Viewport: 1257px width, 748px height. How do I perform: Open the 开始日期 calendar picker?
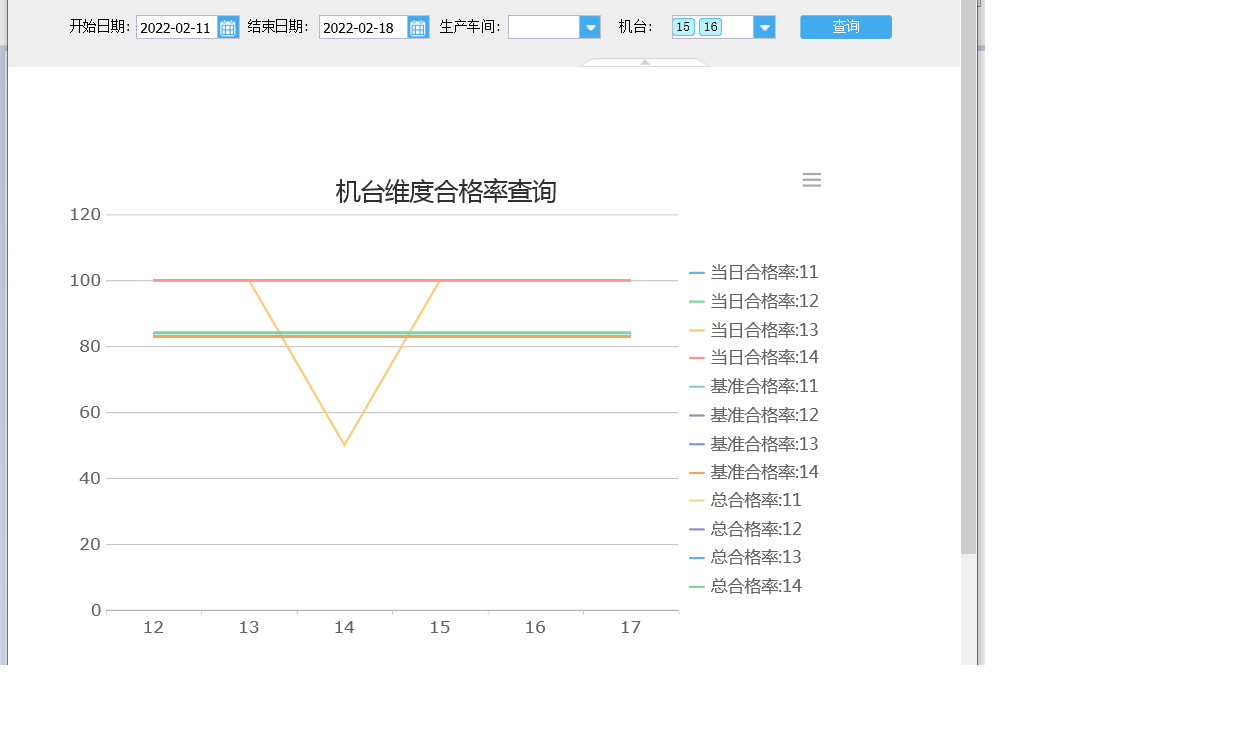[228, 28]
